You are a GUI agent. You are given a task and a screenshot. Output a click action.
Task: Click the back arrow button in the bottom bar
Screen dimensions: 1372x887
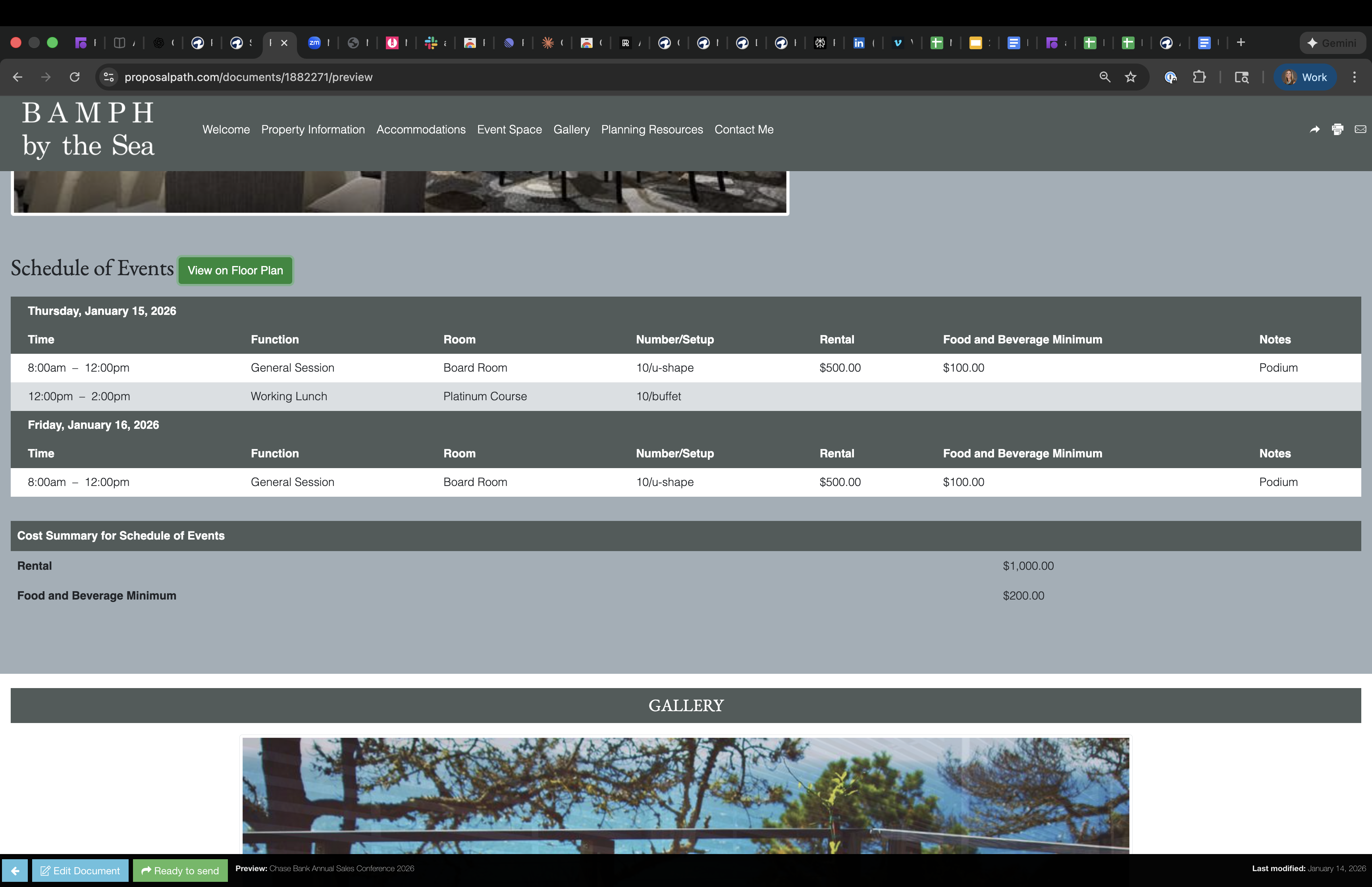[15, 870]
